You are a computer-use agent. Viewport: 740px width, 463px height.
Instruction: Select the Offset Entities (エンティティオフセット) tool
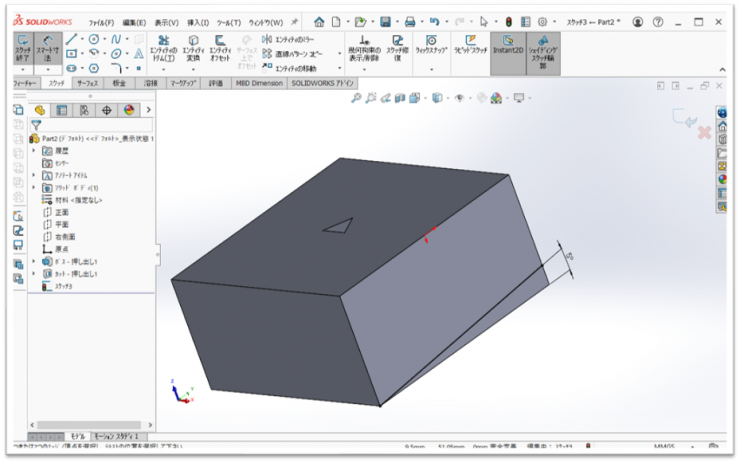[x=223, y=50]
